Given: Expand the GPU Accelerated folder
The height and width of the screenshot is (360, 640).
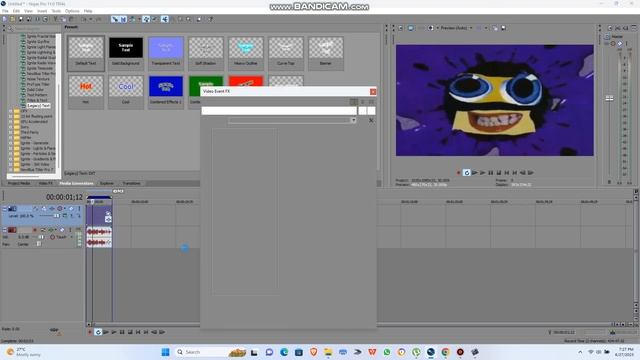Looking at the screenshot, I should click(x=11, y=122).
